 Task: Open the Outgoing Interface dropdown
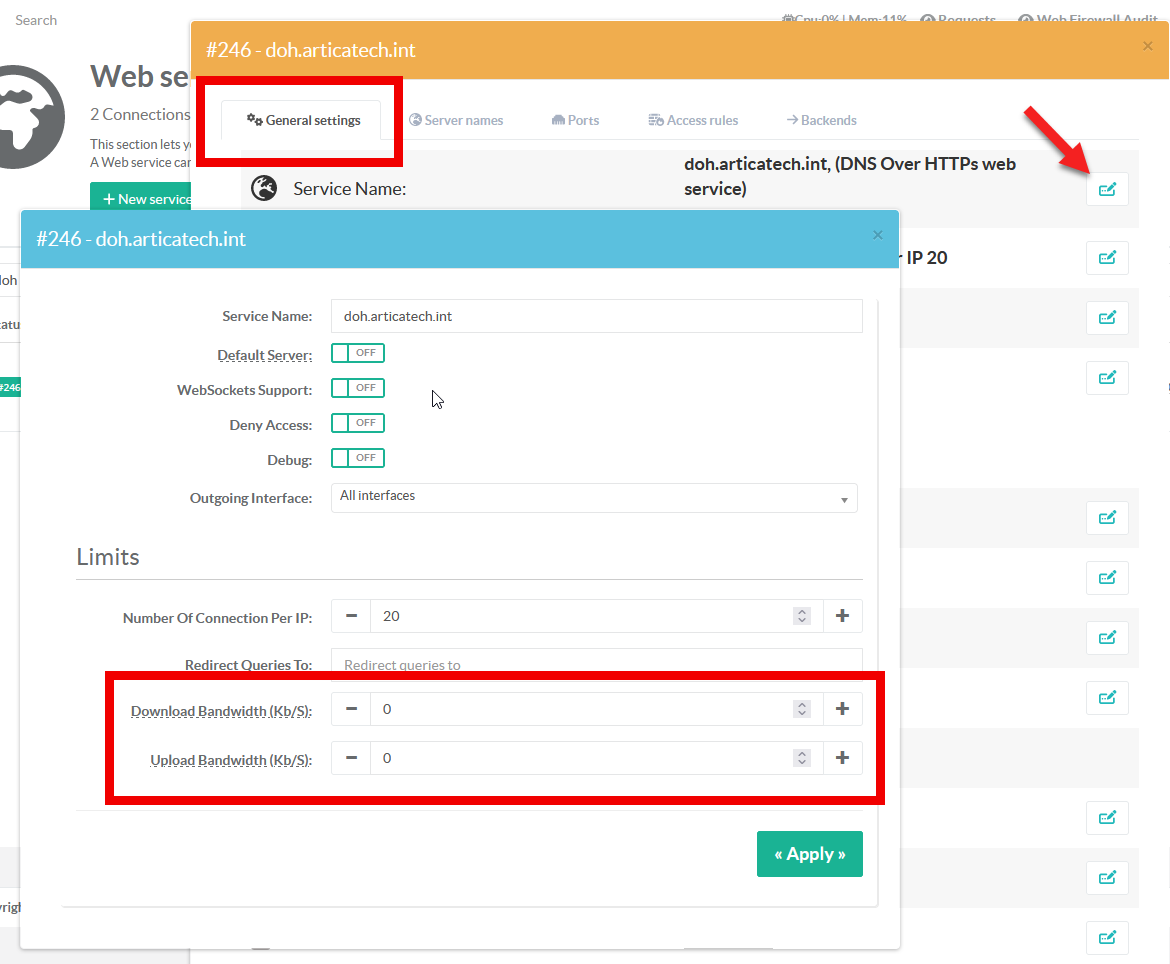(594, 497)
